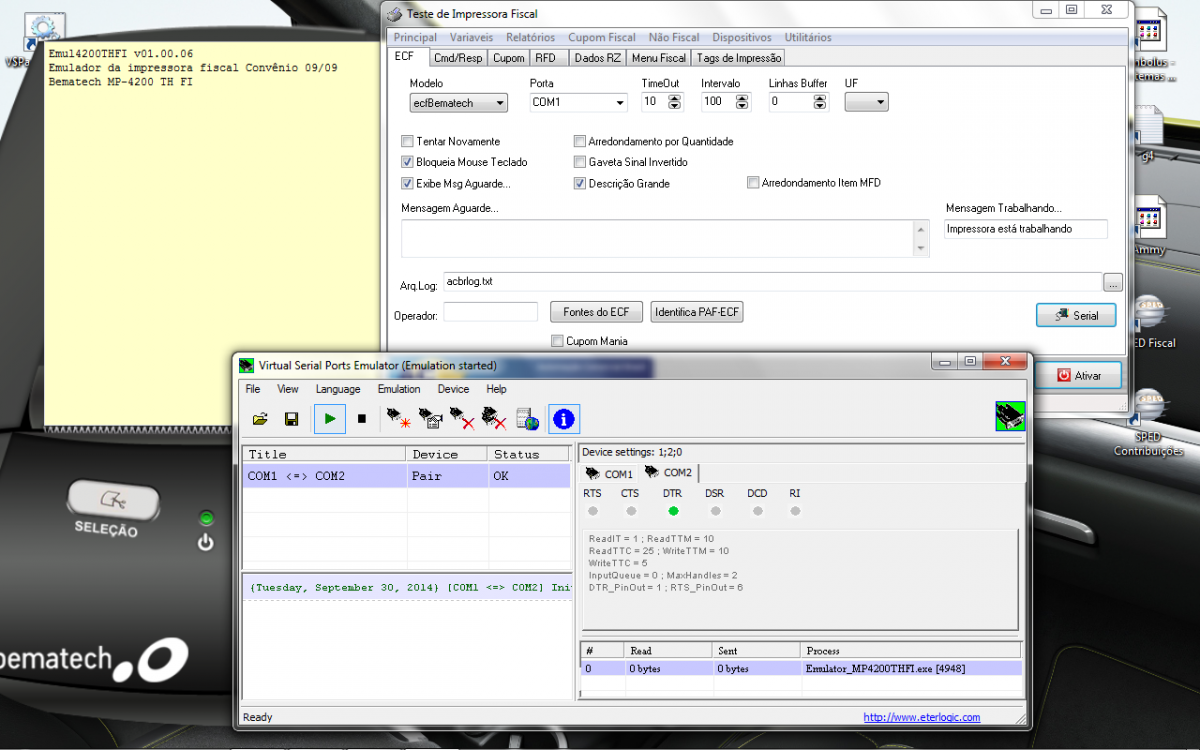Open the Porta COM1 dropdown
The width and height of the screenshot is (1200, 750).
tap(578, 102)
